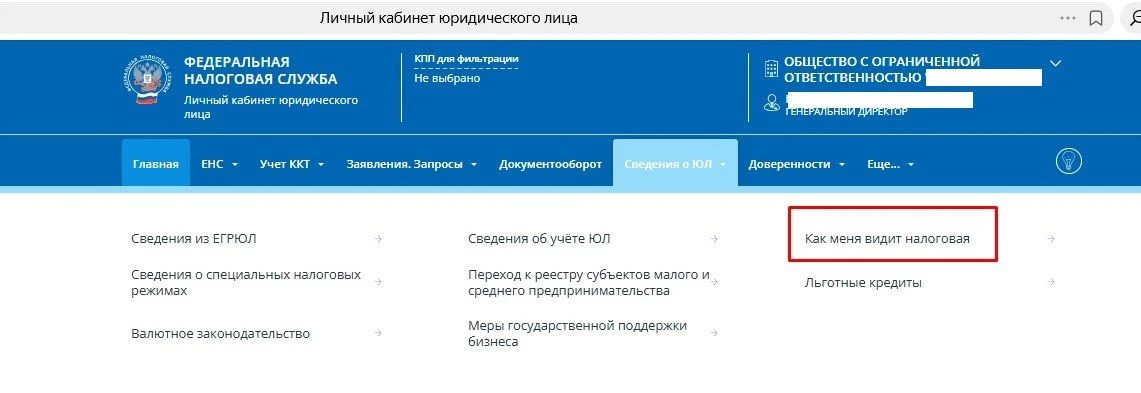The height and width of the screenshot is (393, 1141).
Task: Click ГЕНЕРАЛЬНЫЙ ДИРЕКТОР label
Action: [x=846, y=112]
